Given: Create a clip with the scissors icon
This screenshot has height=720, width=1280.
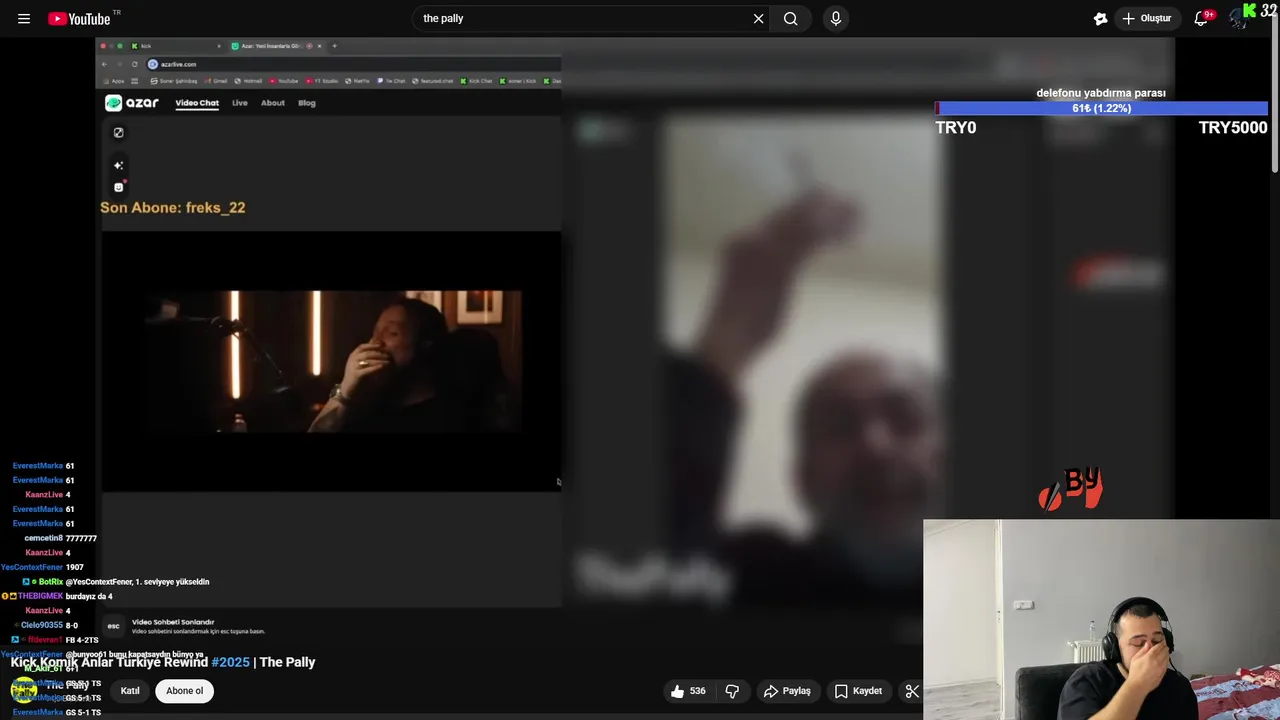Looking at the screenshot, I should [911, 691].
